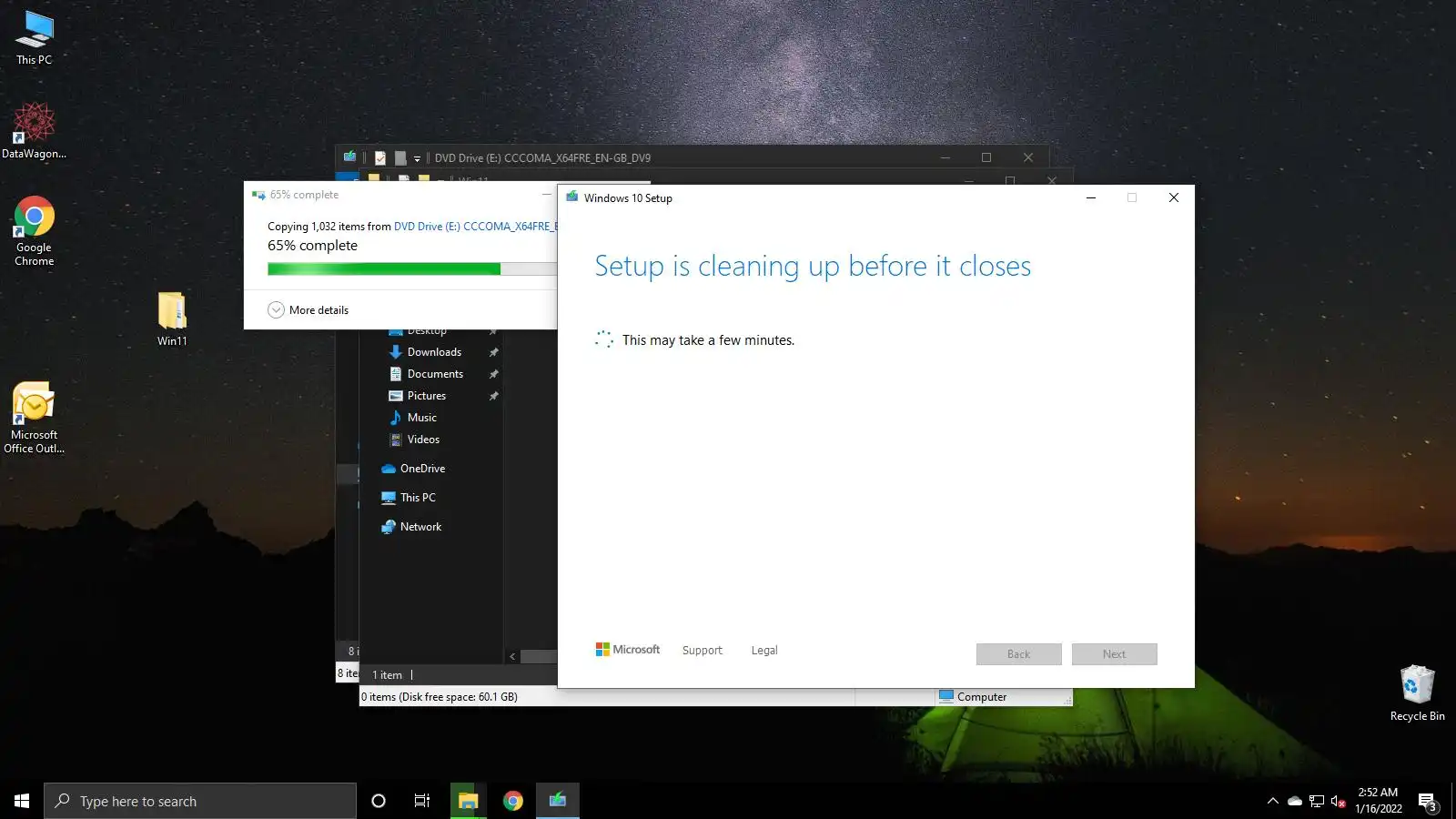Unpin Downloads using its pin icon
This screenshot has width=1456, height=819.
tap(494, 352)
